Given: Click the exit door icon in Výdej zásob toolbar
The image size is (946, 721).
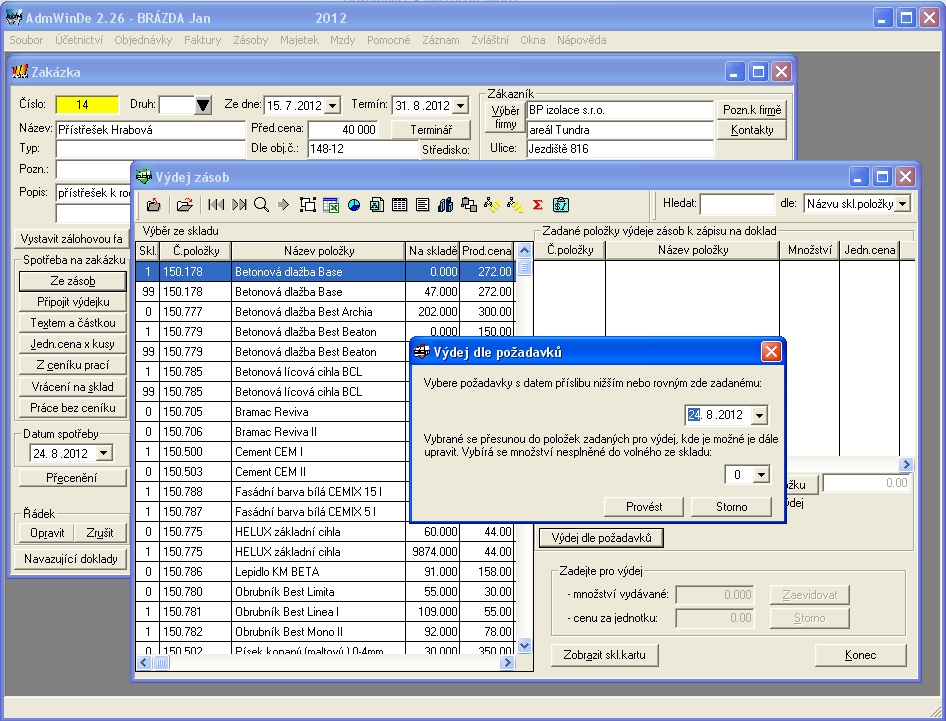Looking at the screenshot, I should tap(154, 205).
